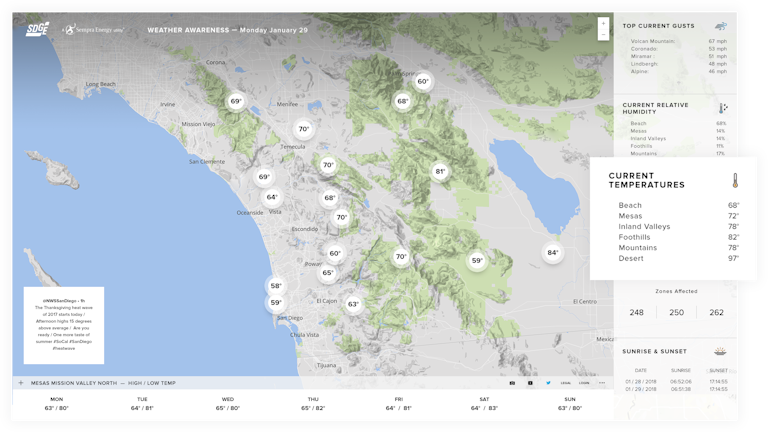Open the three-dot more options menu
The width and height of the screenshot is (768, 432).
(x=602, y=382)
